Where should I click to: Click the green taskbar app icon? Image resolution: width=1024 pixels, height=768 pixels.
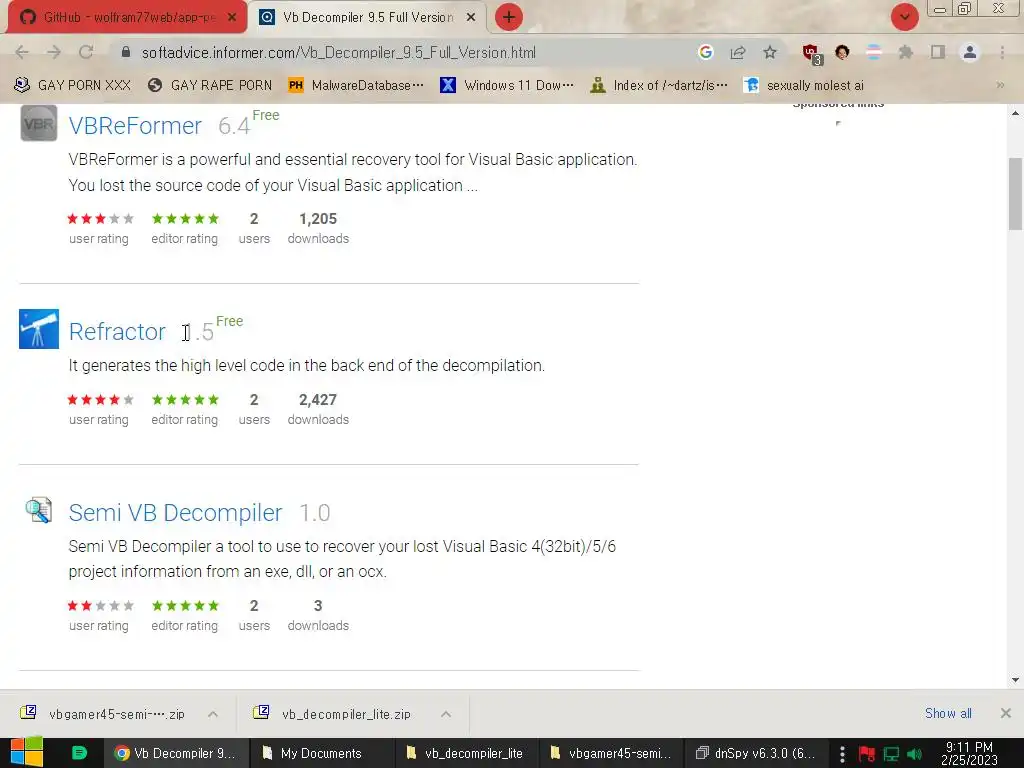coord(79,753)
